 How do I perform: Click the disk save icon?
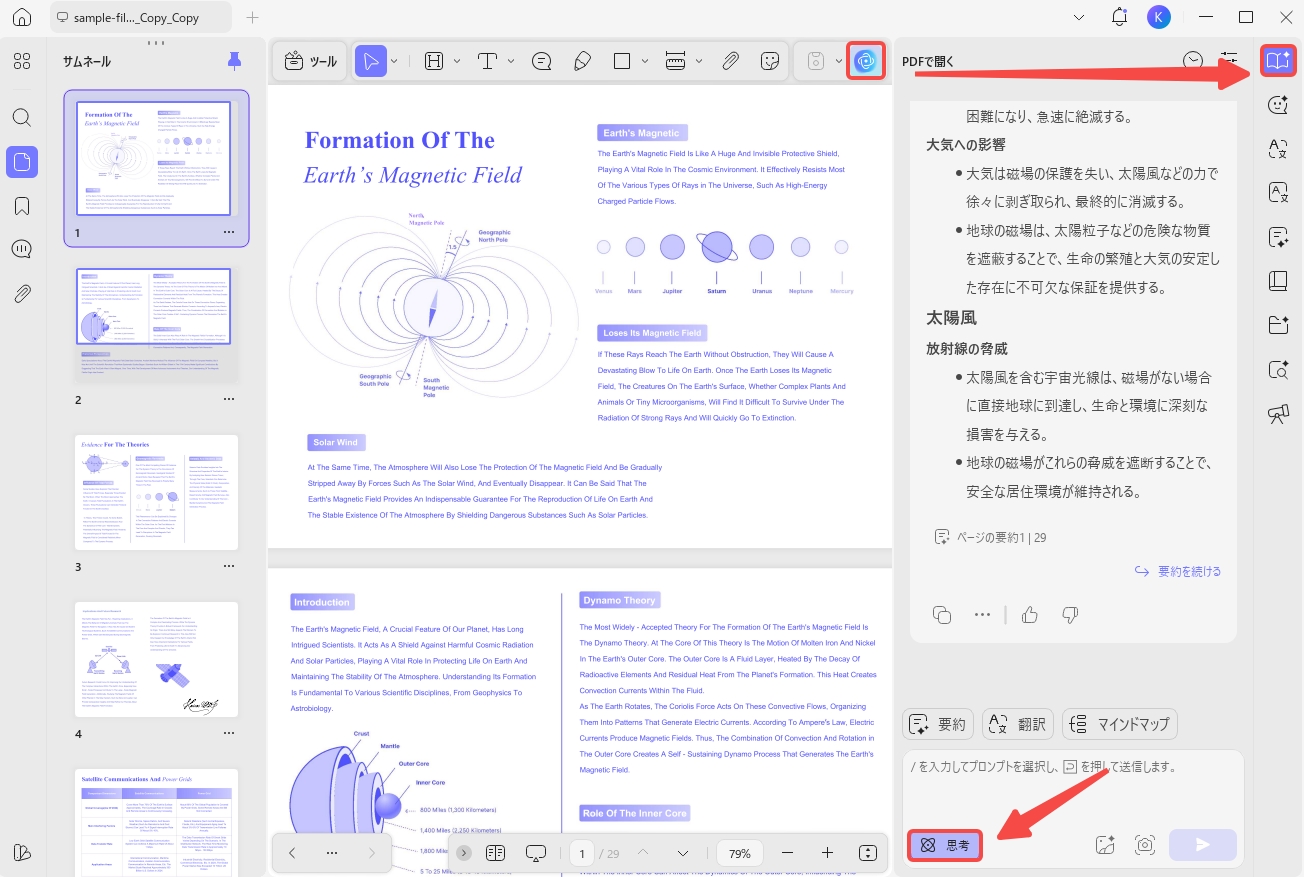(816, 61)
